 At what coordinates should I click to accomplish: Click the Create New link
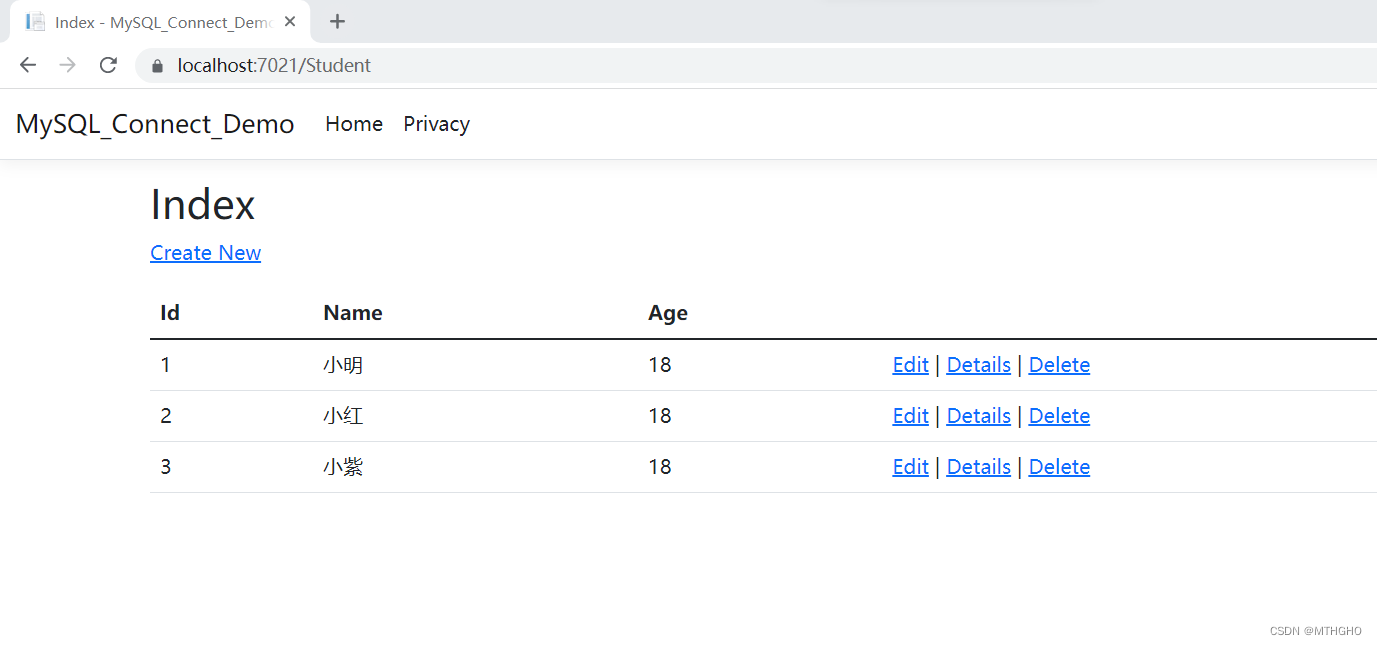click(x=205, y=253)
